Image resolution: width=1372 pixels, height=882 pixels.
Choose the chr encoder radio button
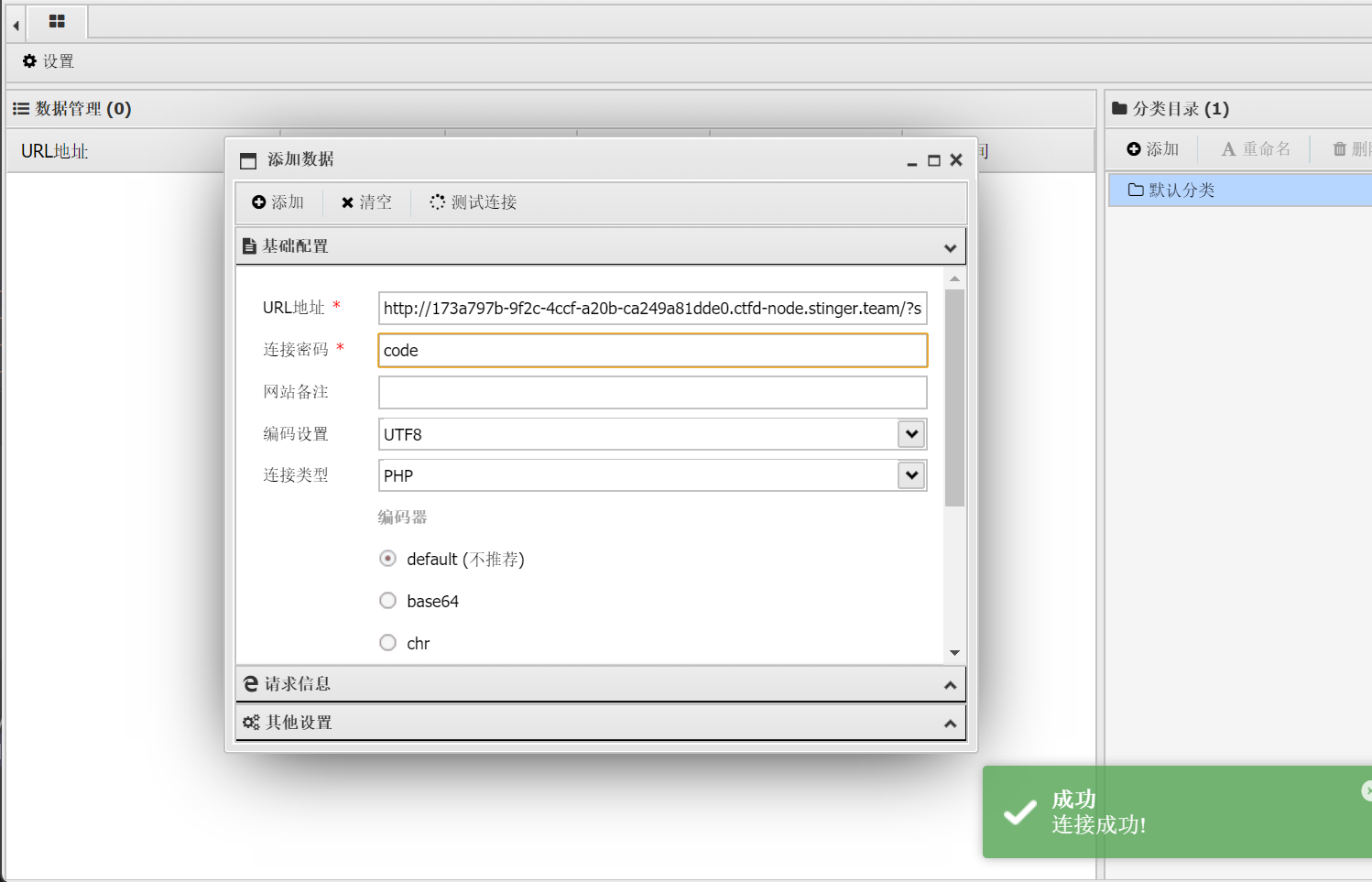click(388, 643)
